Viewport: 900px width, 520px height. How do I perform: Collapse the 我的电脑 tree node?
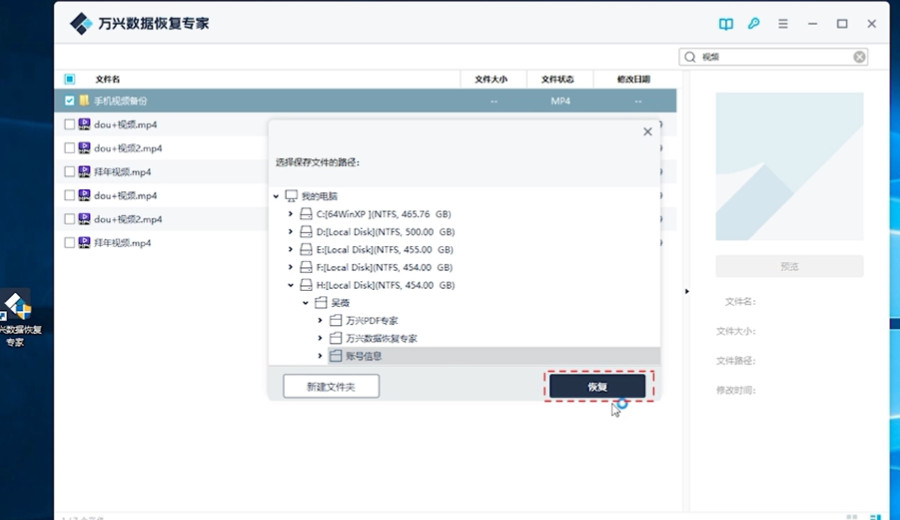tap(276, 196)
